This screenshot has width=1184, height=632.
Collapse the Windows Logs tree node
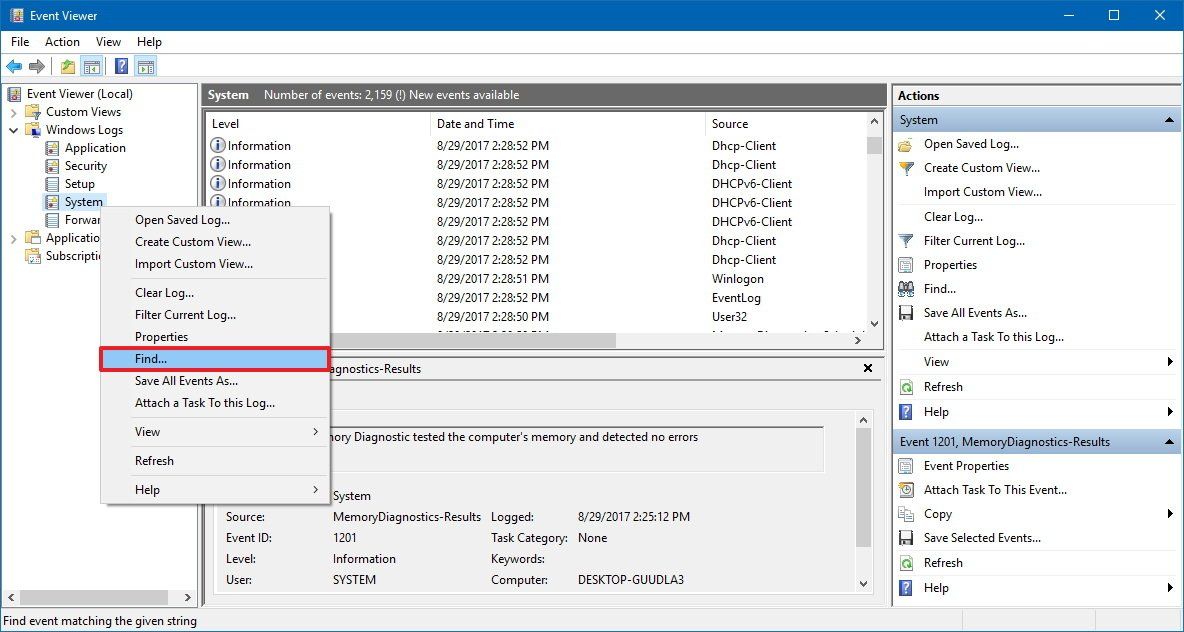click(13, 129)
